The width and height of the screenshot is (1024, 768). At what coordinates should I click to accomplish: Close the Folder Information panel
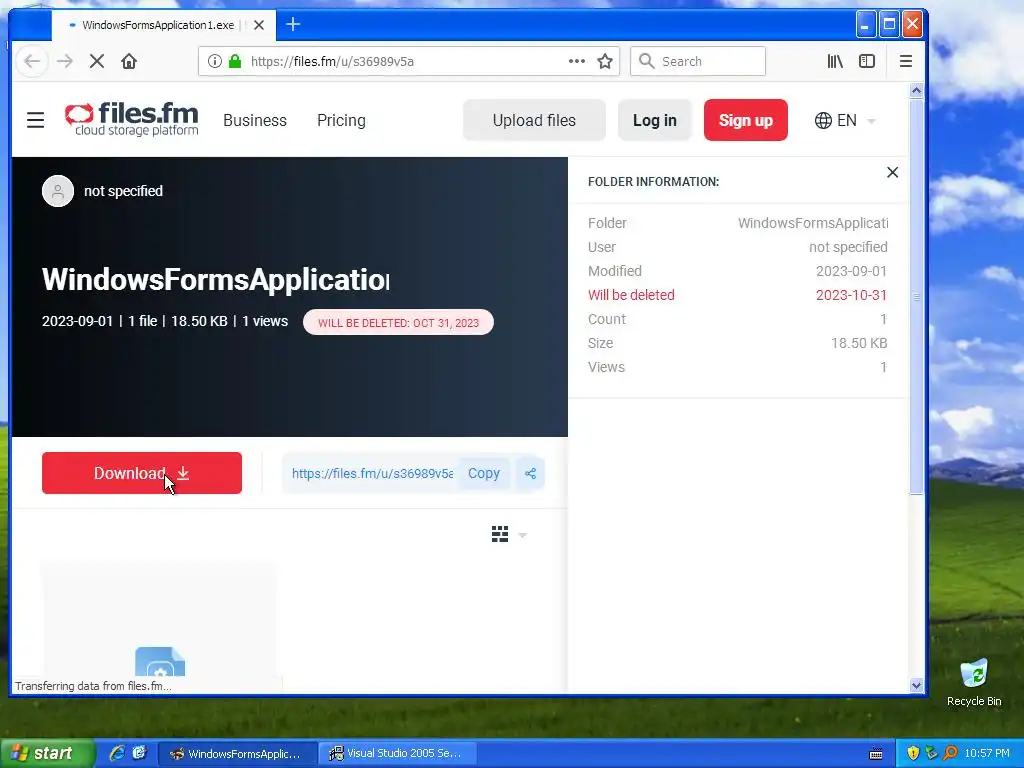coord(893,172)
